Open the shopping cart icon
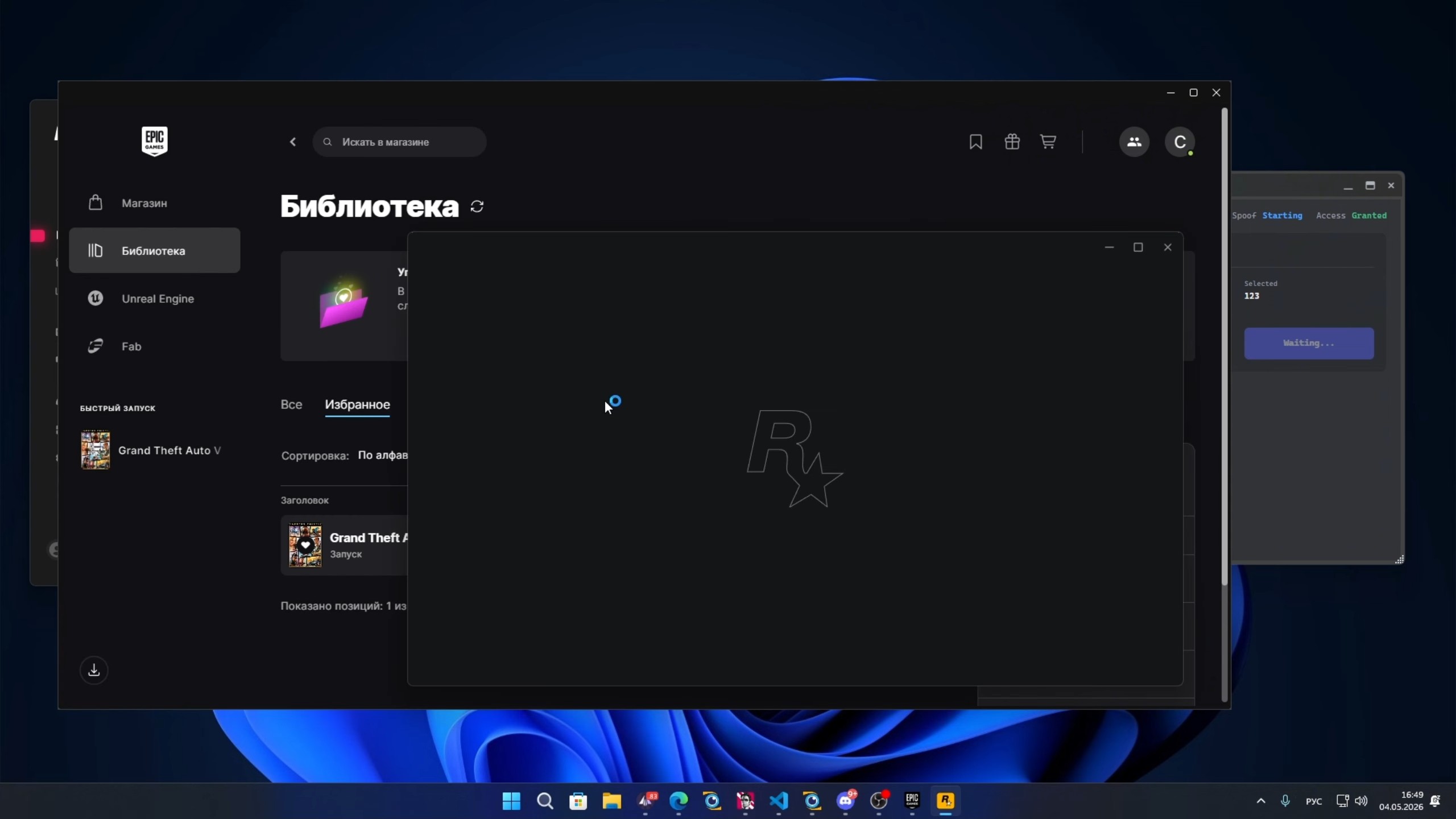 coord(1048,142)
